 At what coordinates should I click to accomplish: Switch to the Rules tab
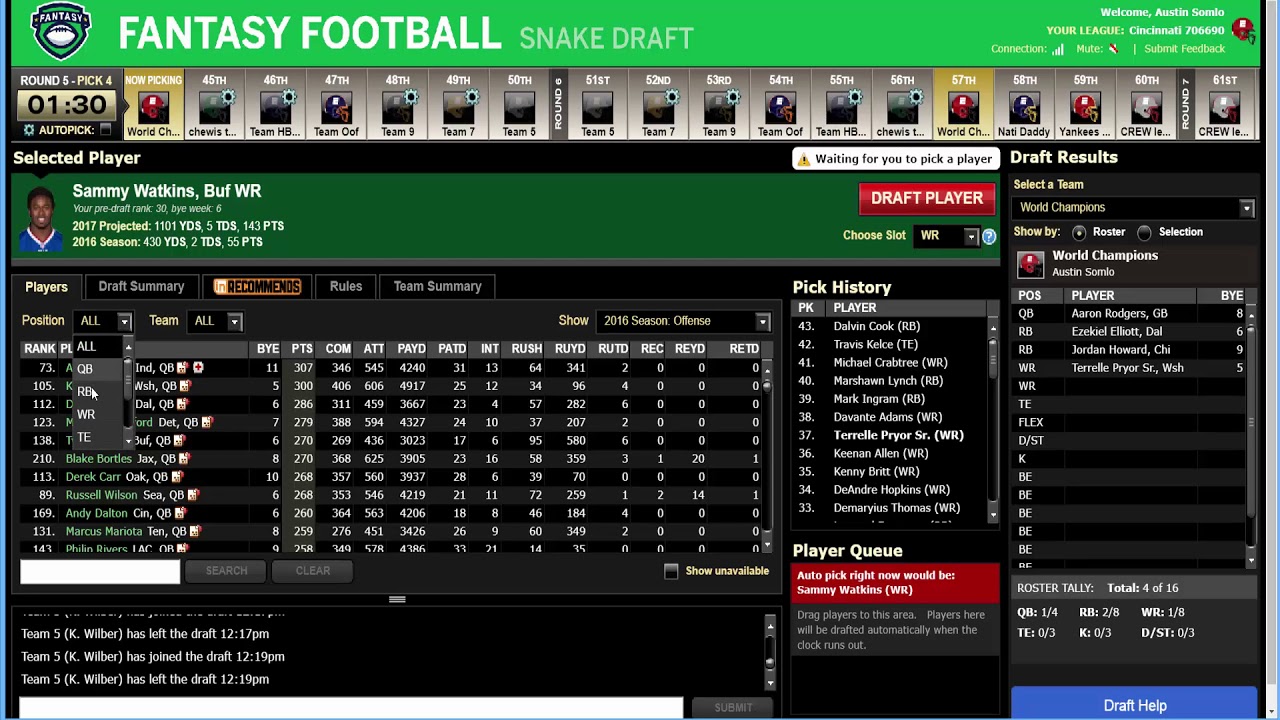point(346,287)
